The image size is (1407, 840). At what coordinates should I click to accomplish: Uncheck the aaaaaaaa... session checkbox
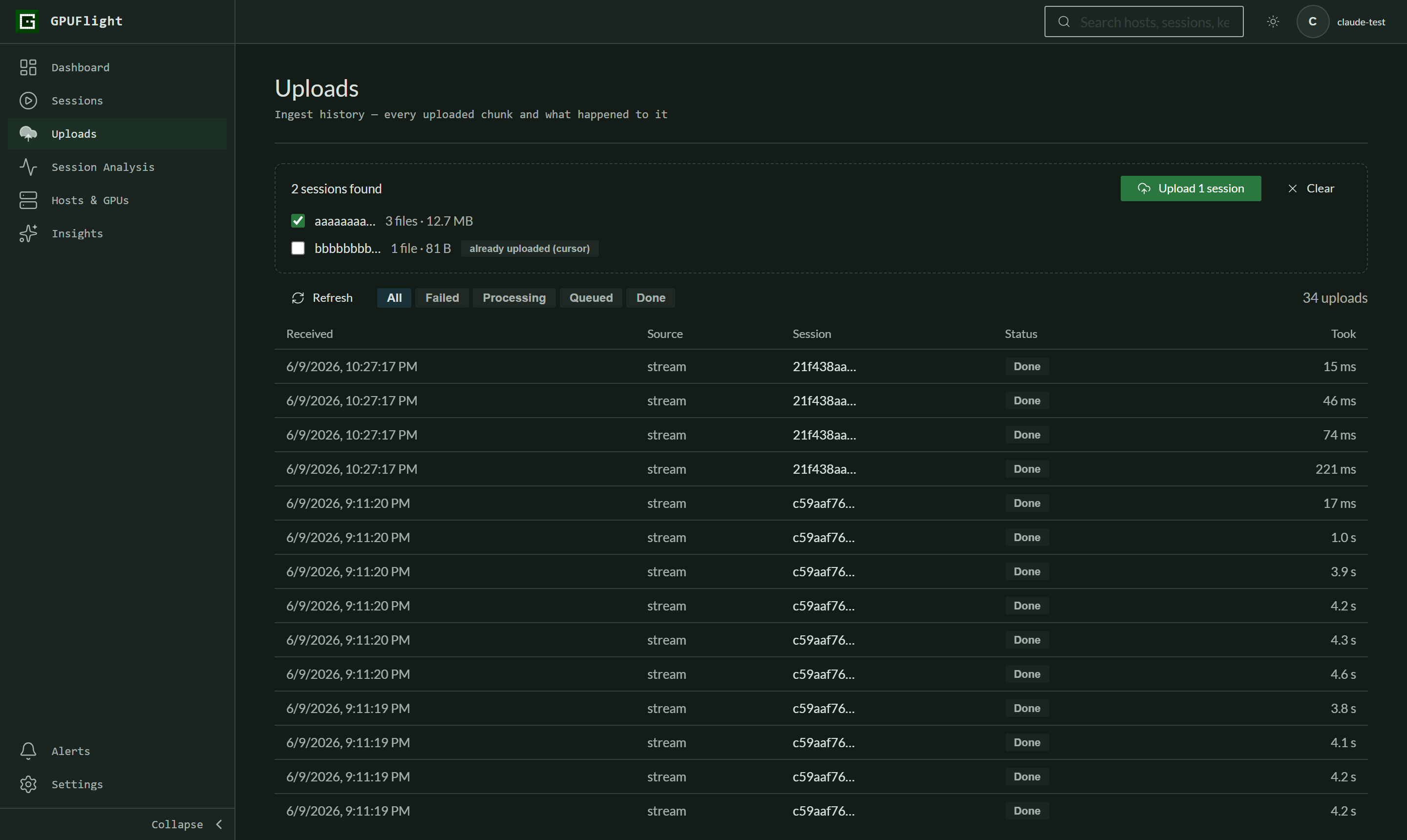click(298, 221)
